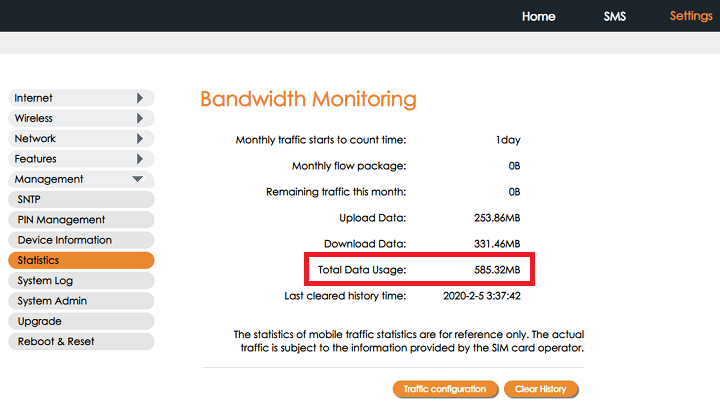Select the Wireless sidebar item
The width and height of the screenshot is (720, 409).
click(81, 118)
